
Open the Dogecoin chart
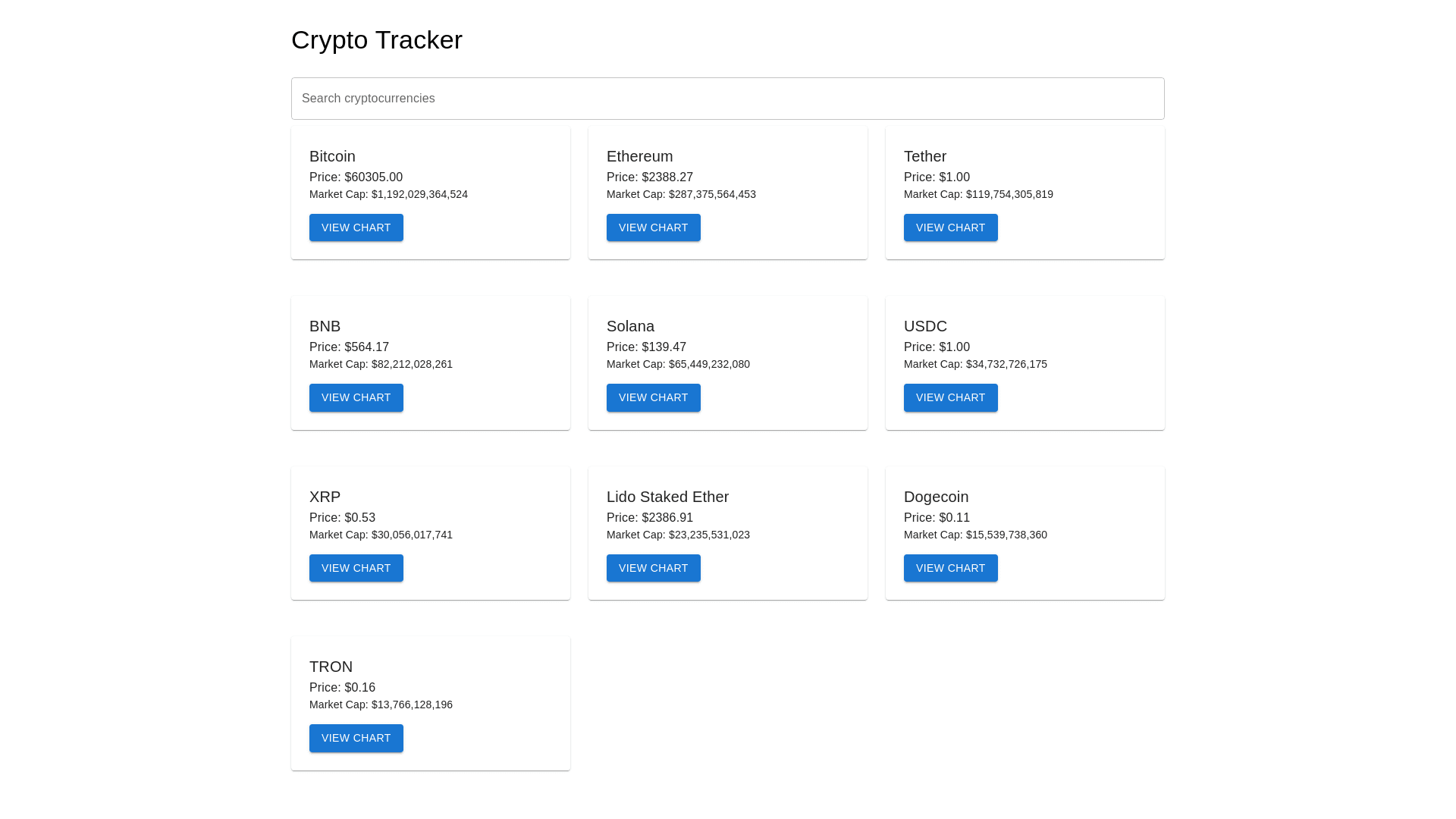click(x=950, y=568)
